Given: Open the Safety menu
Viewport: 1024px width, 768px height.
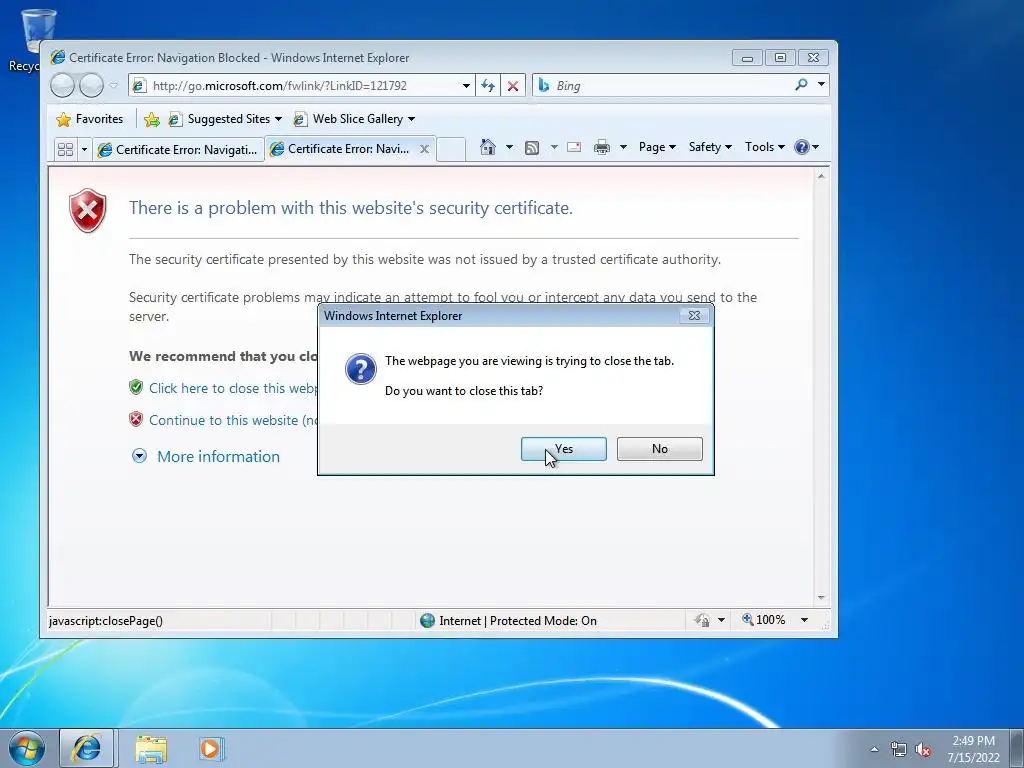Looking at the screenshot, I should (x=710, y=147).
